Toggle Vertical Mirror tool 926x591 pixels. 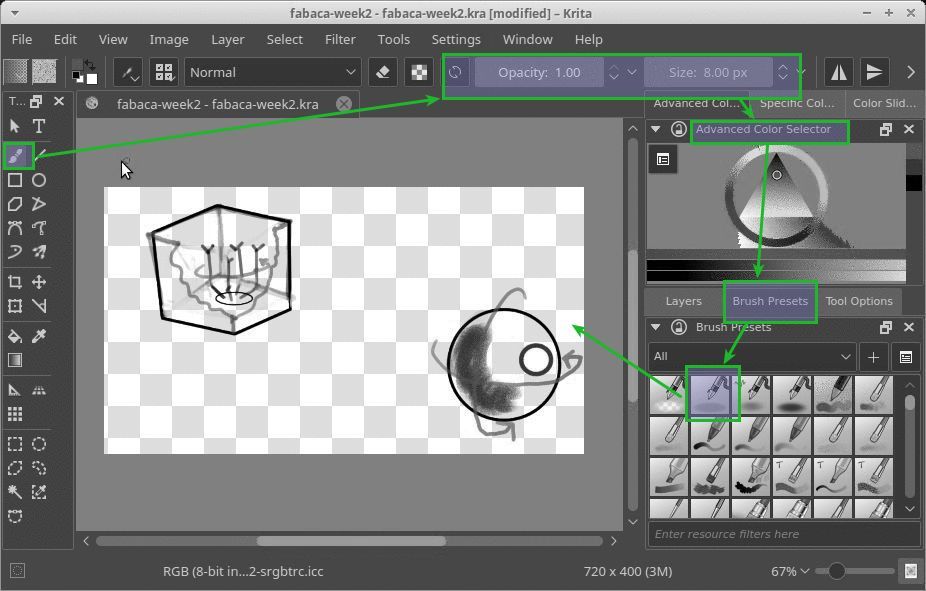point(874,73)
